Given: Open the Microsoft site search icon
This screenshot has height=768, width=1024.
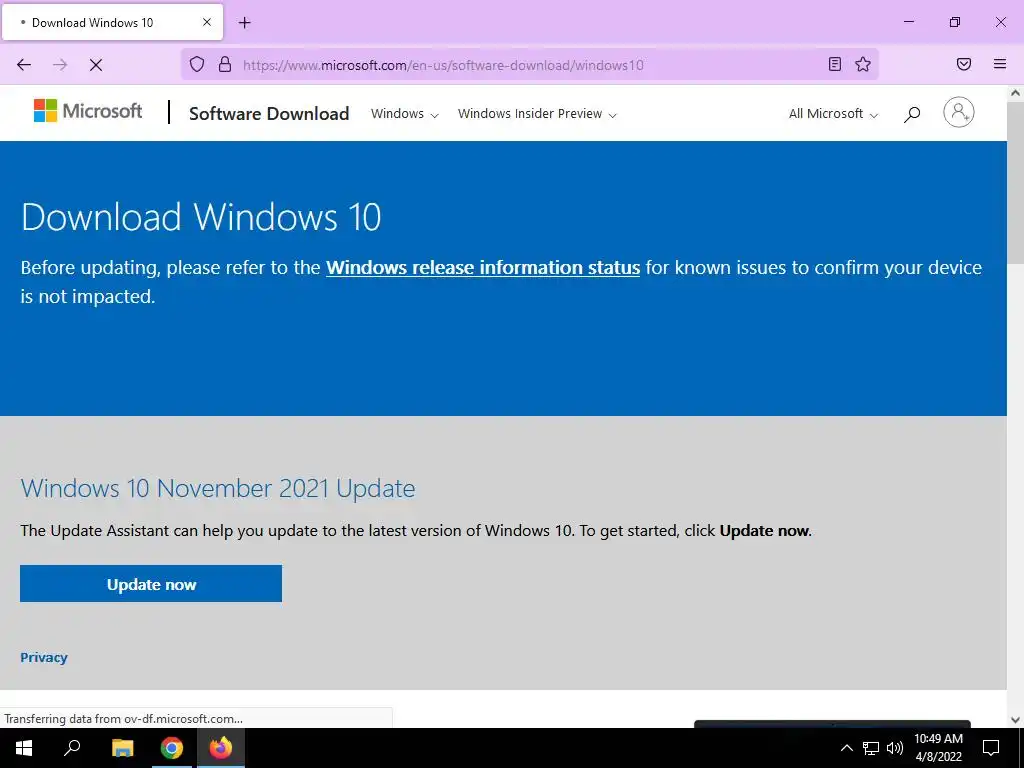Looking at the screenshot, I should [x=912, y=114].
